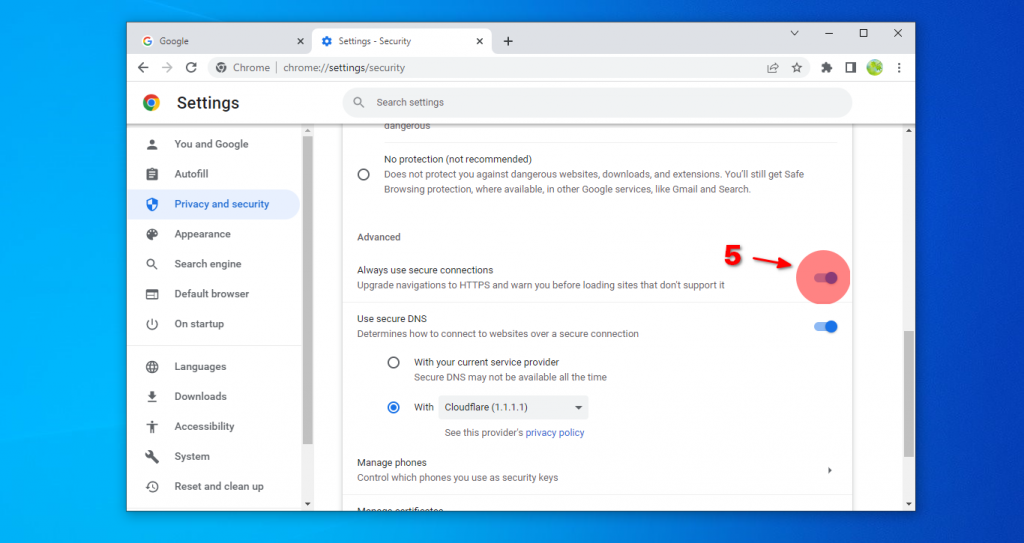Click the You and Google person icon
Screen dimensions: 1024x543
[x=152, y=144]
